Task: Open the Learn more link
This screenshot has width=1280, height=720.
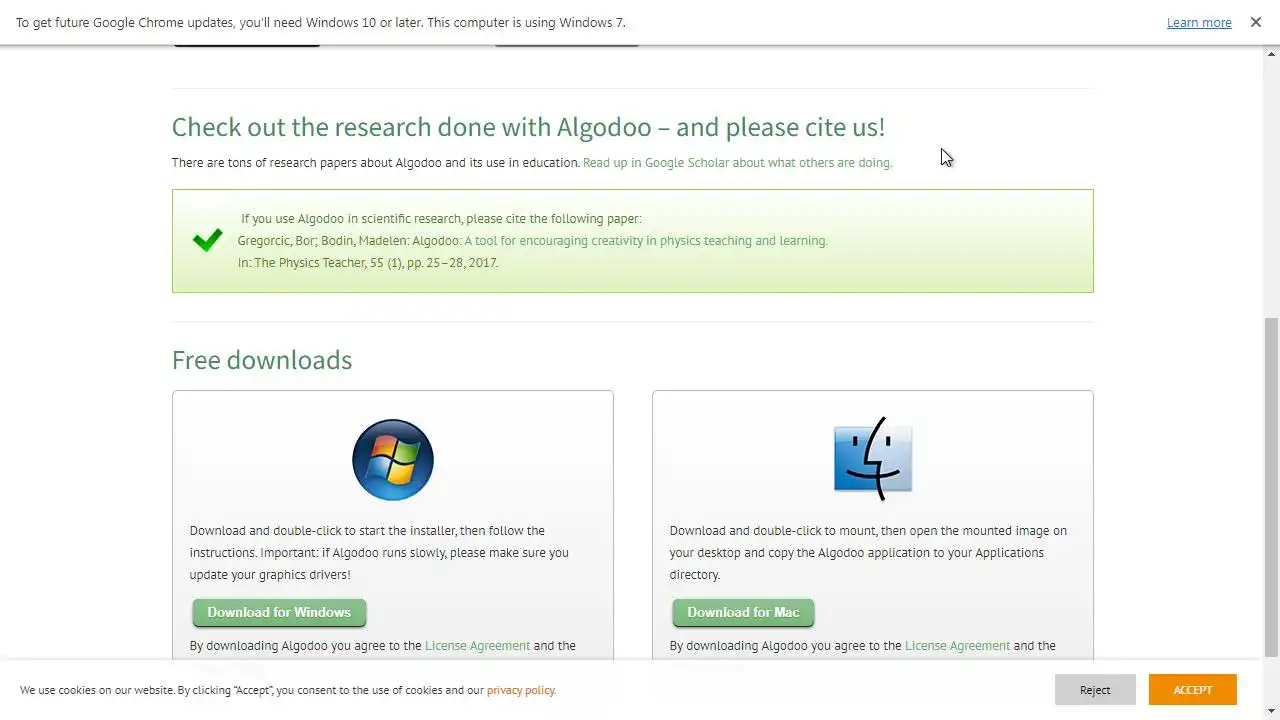Action: pyautogui.click(x=1199, y=22)
